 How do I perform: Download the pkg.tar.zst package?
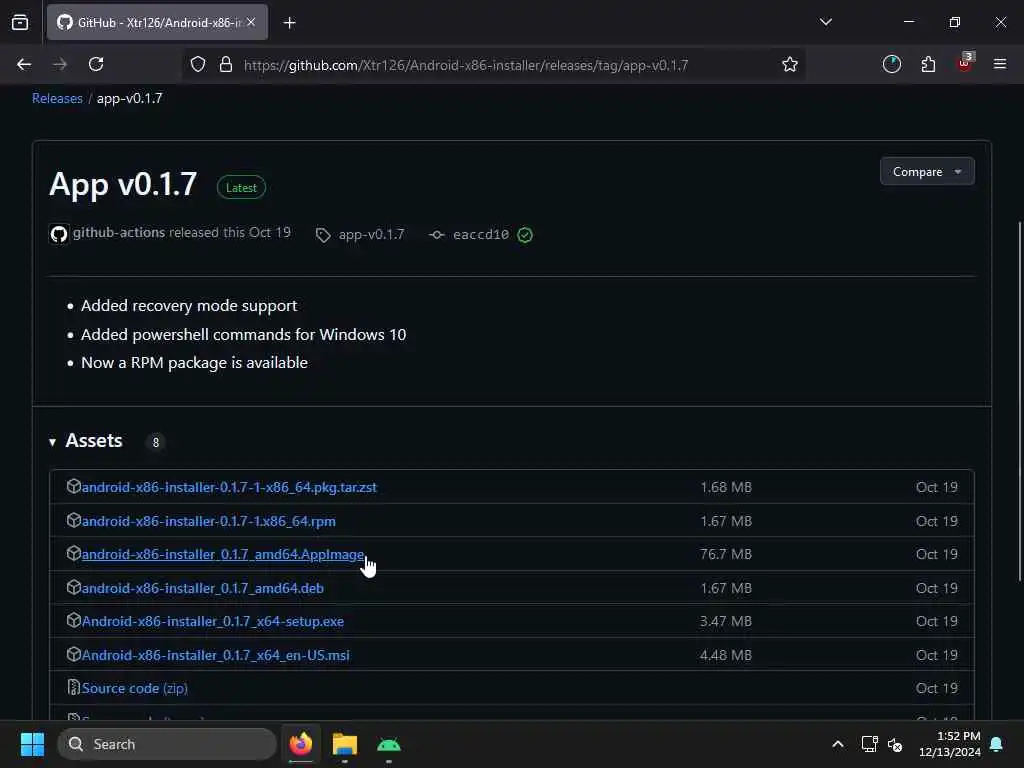[x=229, y=487]
